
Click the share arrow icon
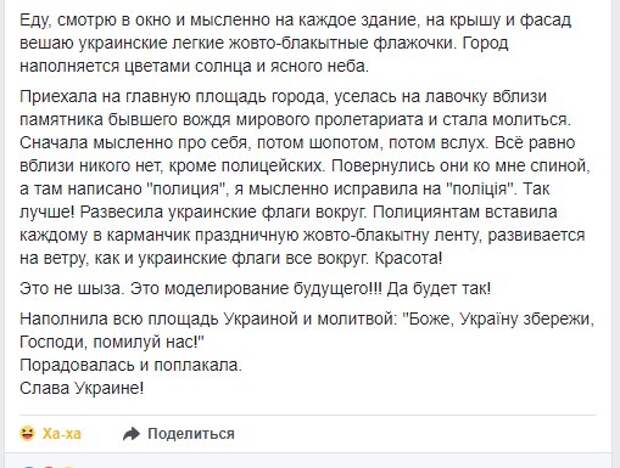click(131, 434)
